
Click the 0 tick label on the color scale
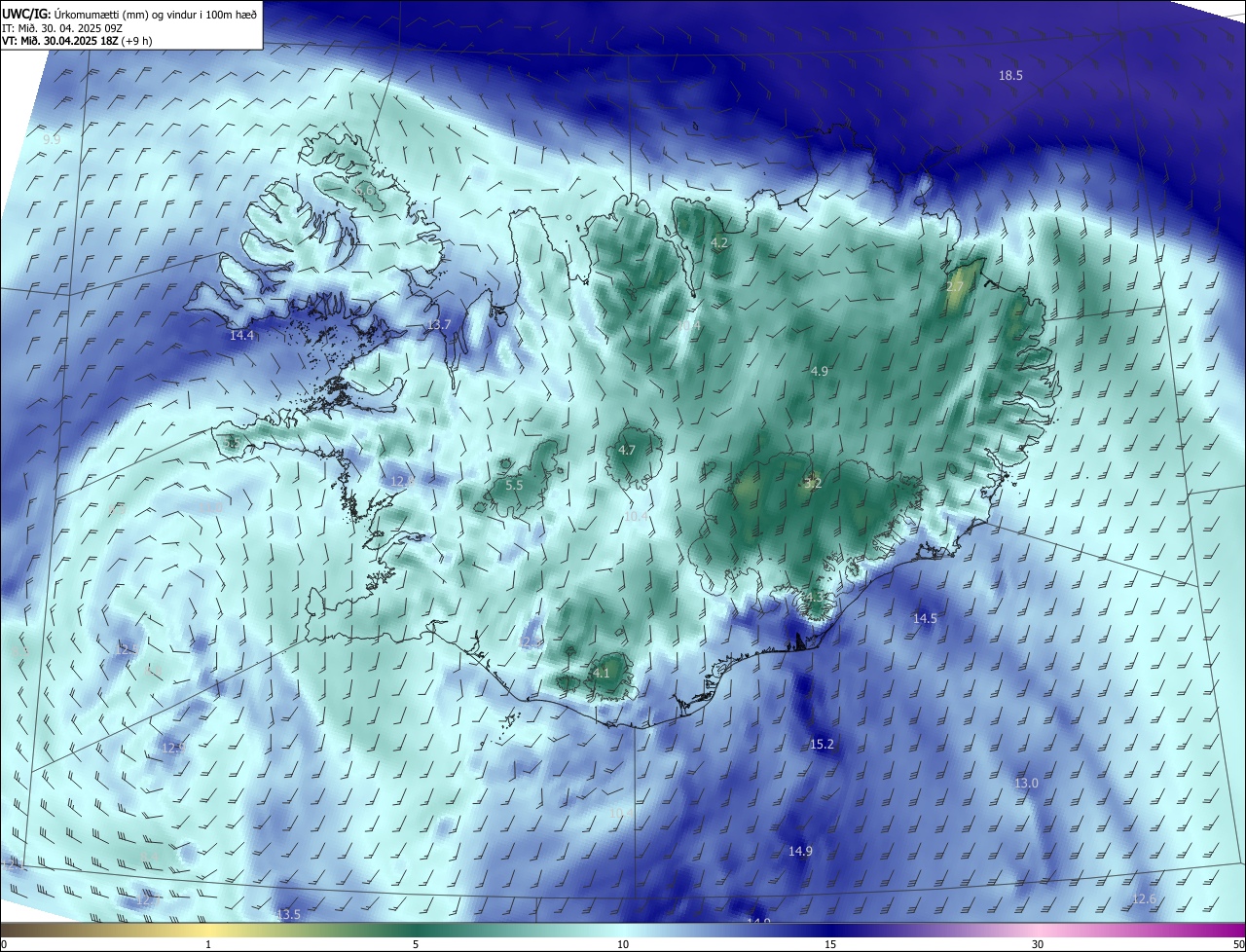[4, 945]
